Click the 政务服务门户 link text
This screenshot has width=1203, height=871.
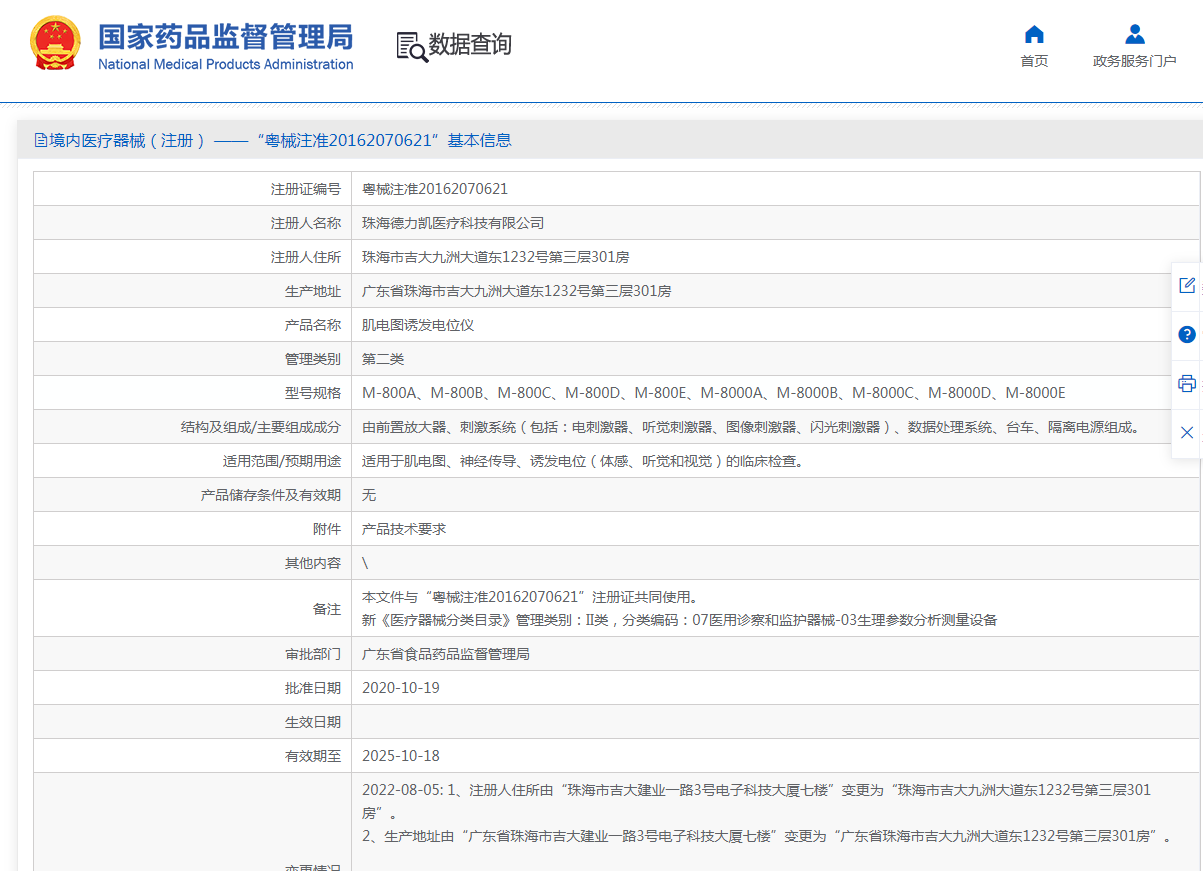(x=1134, y=61)
